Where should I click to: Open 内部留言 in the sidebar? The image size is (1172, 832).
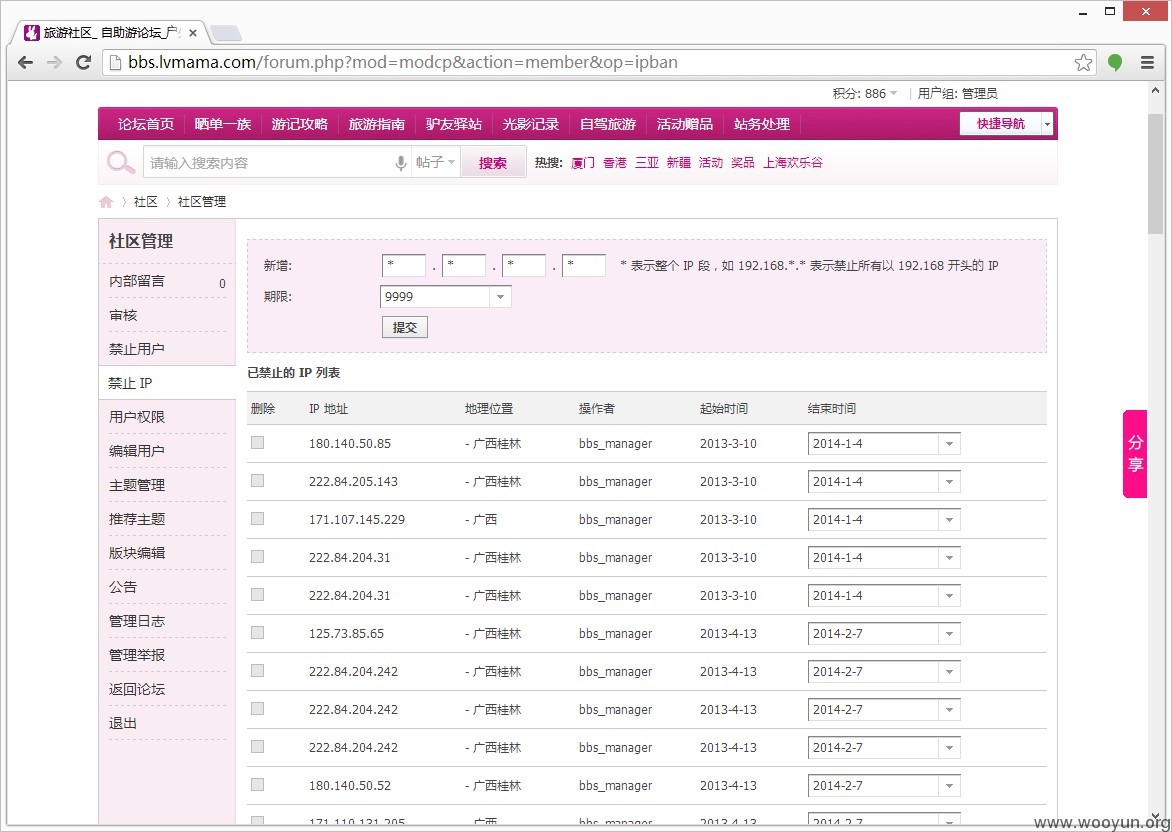[137, 281]
